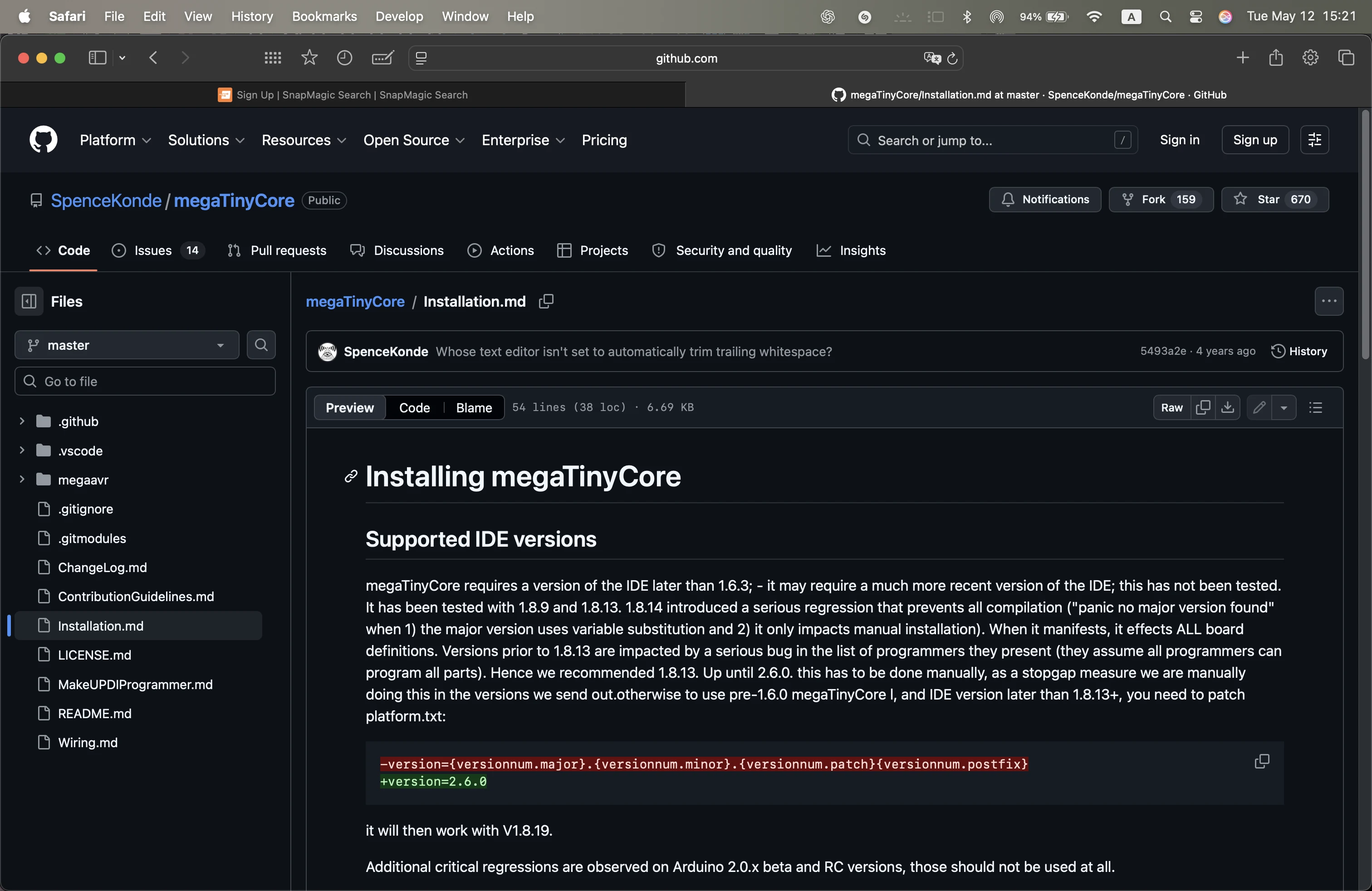Open the Safari Develop menu
This screenshot has height=891, width=1372.
tap(399, 17)
